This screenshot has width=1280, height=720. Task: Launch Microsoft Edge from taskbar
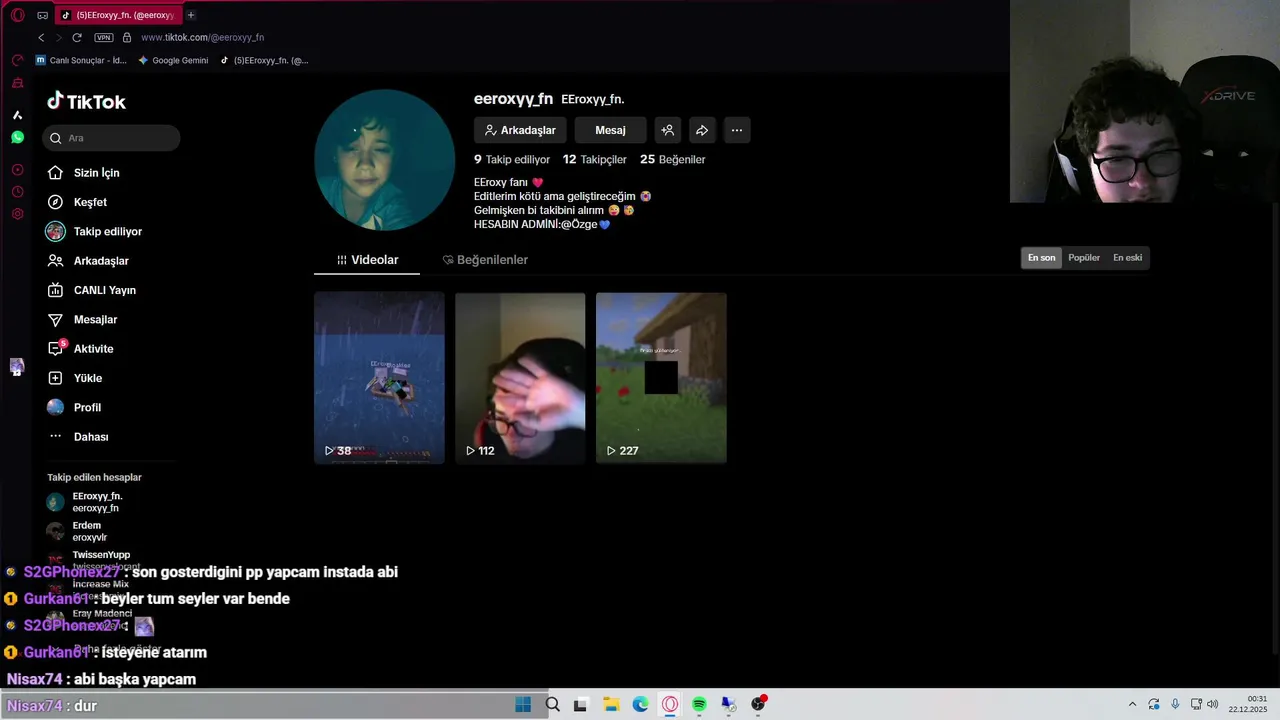click(640, 704)
